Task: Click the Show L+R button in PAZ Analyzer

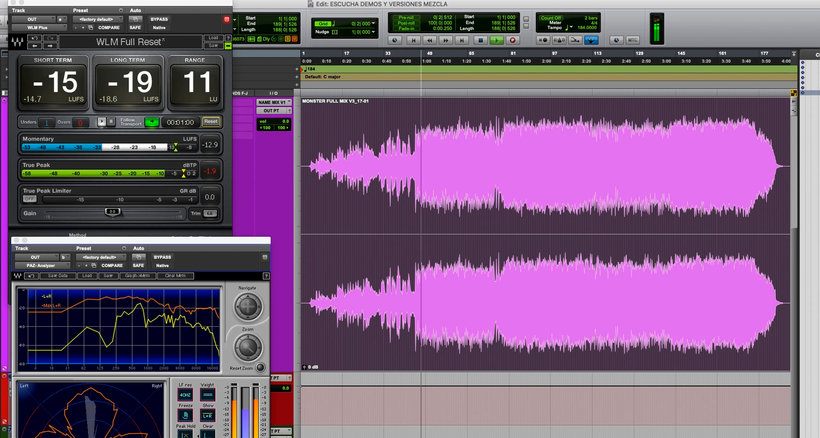Action: [x=208, y=416]
